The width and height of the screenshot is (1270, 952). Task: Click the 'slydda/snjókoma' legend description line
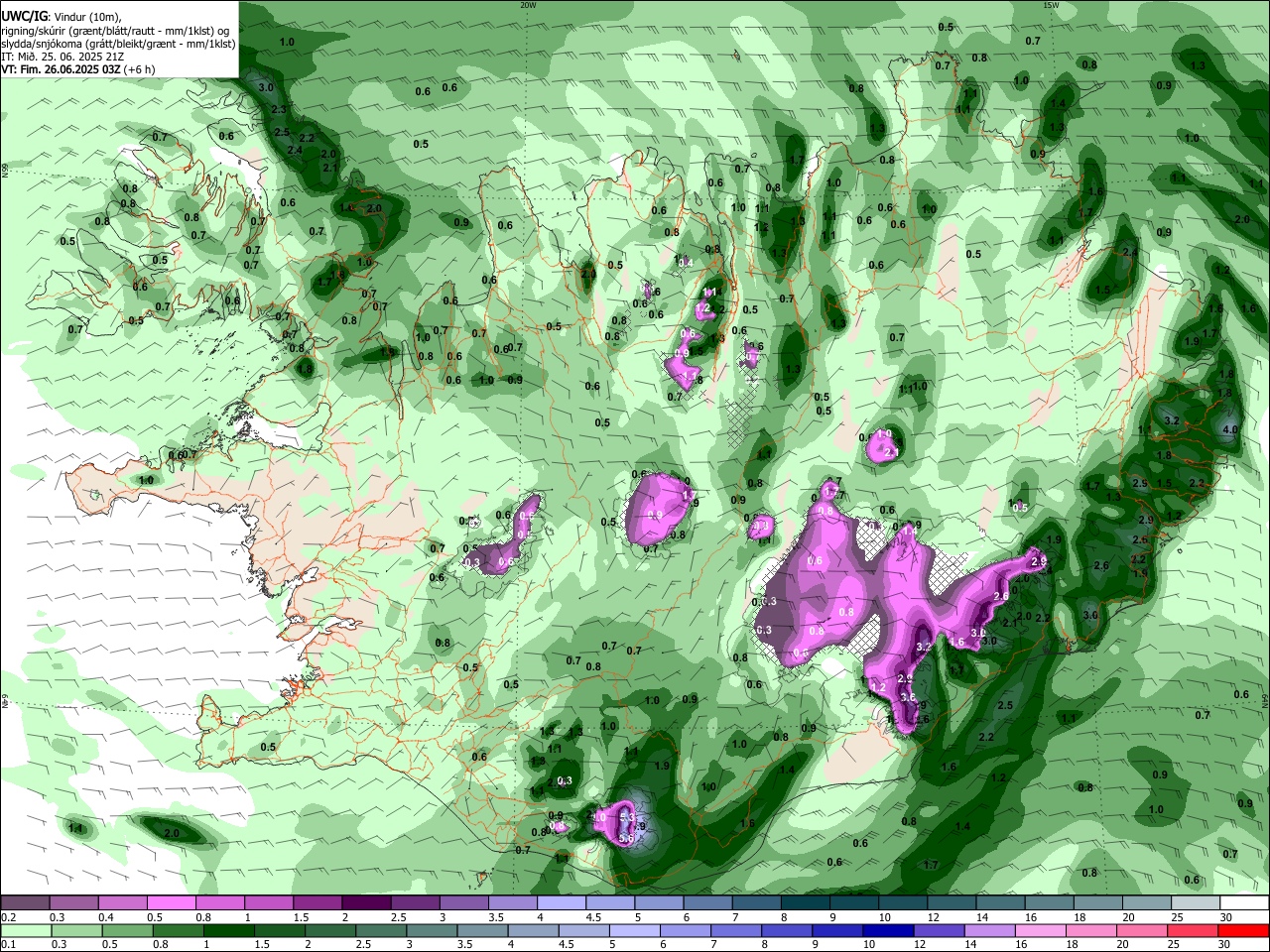pos(118,44)
